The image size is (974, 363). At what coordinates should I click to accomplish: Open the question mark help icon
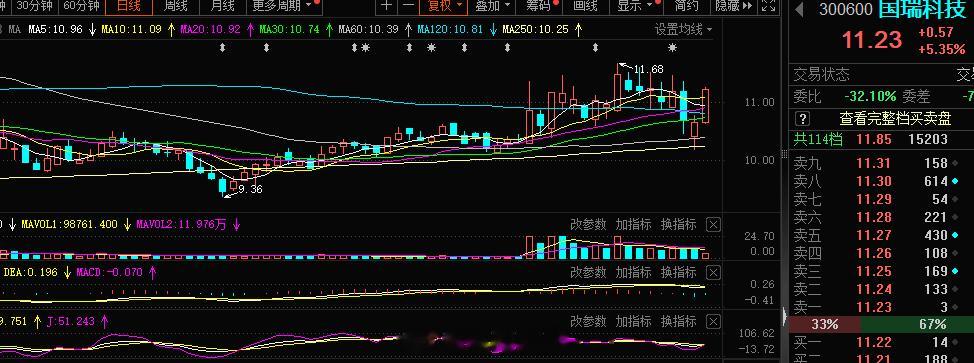(x=803, y=119)
